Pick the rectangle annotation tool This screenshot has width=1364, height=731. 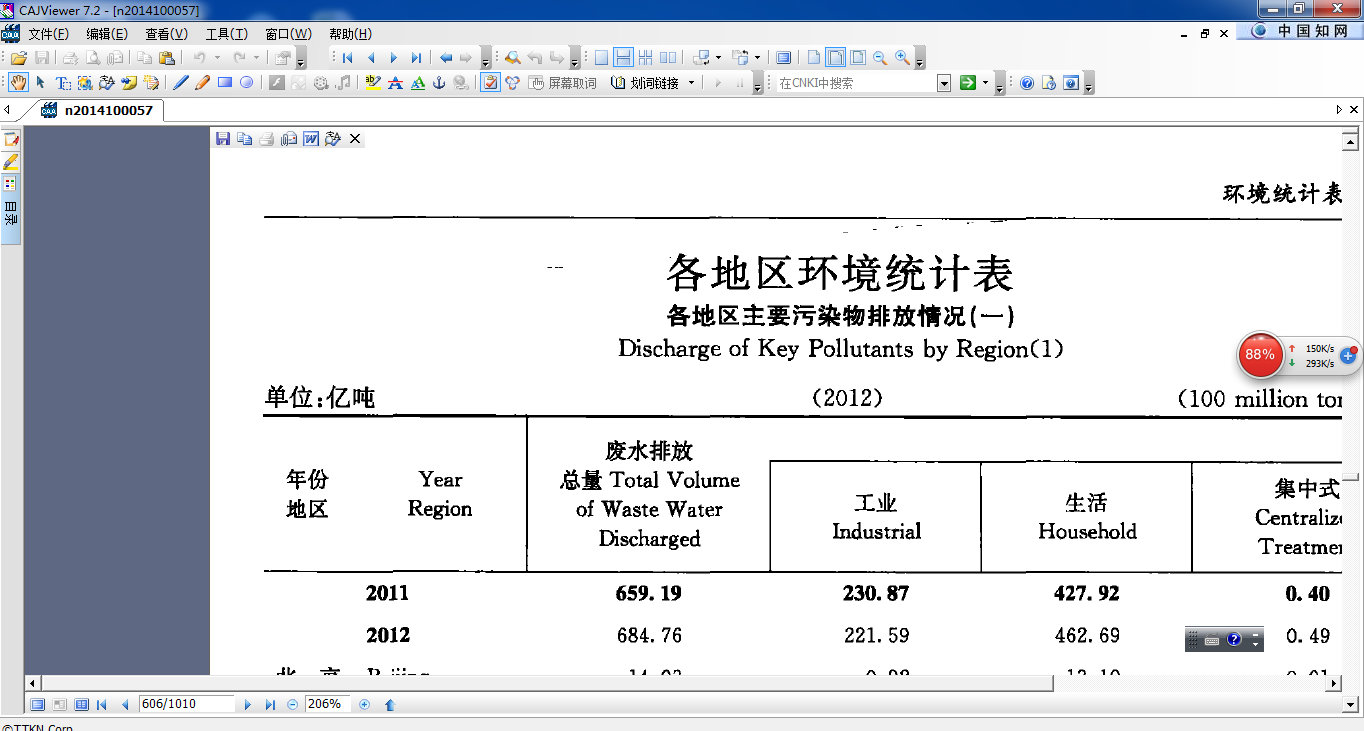(225, 83)
